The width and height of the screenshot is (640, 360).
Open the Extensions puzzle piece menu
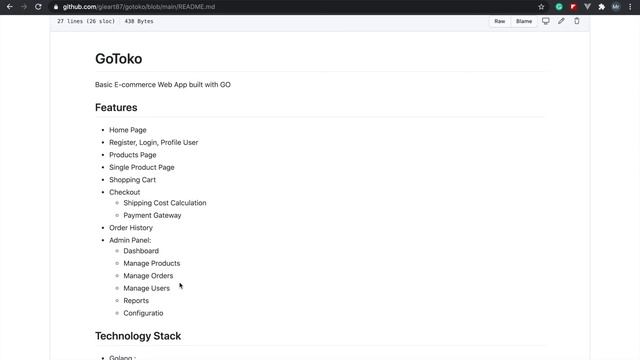[x=602, y=7]
